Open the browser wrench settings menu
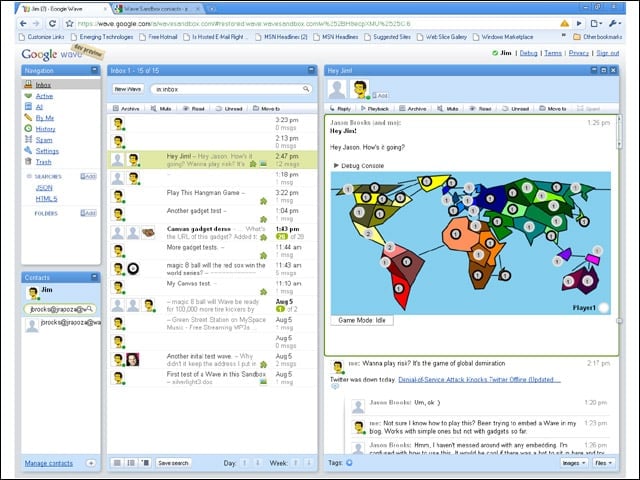The width and height of the screenshot is (640, 480). coord(614,24)
